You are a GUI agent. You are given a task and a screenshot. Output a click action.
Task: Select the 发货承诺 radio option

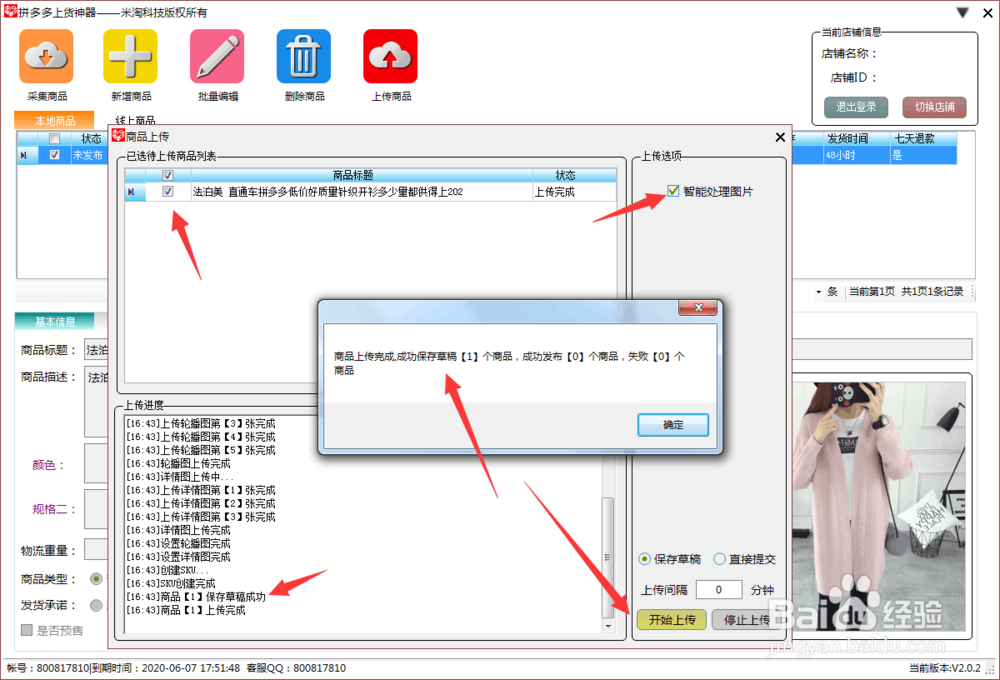coord(96,605)
